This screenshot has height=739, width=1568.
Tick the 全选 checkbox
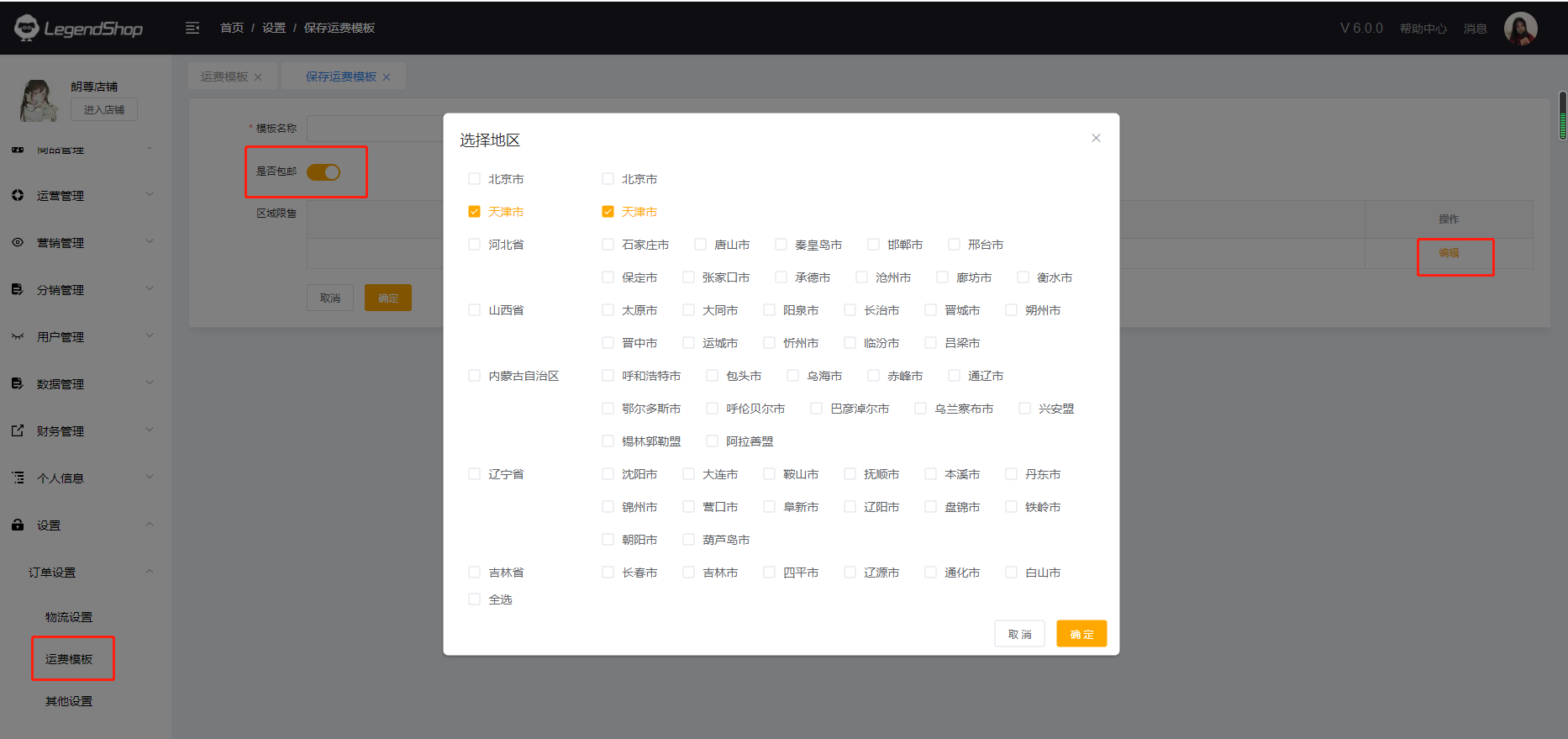pos(474,599)
